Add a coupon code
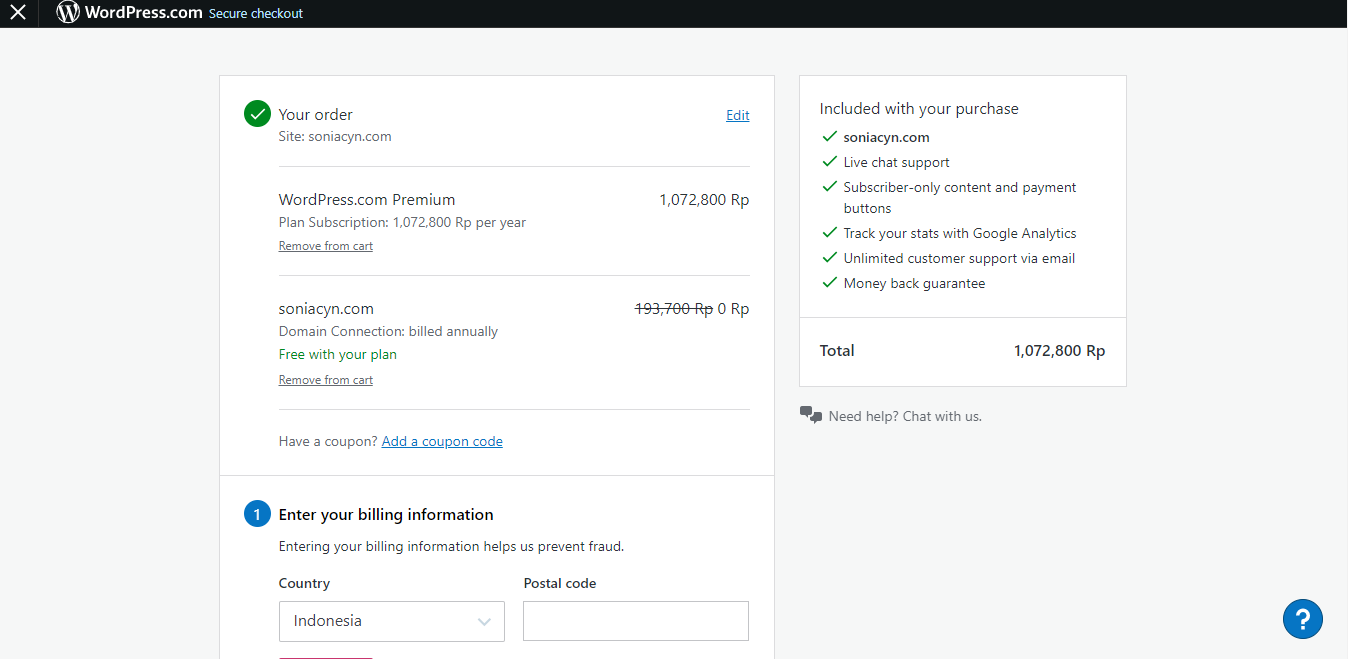This screenshot has width=1348, height=659. [442, 441]
